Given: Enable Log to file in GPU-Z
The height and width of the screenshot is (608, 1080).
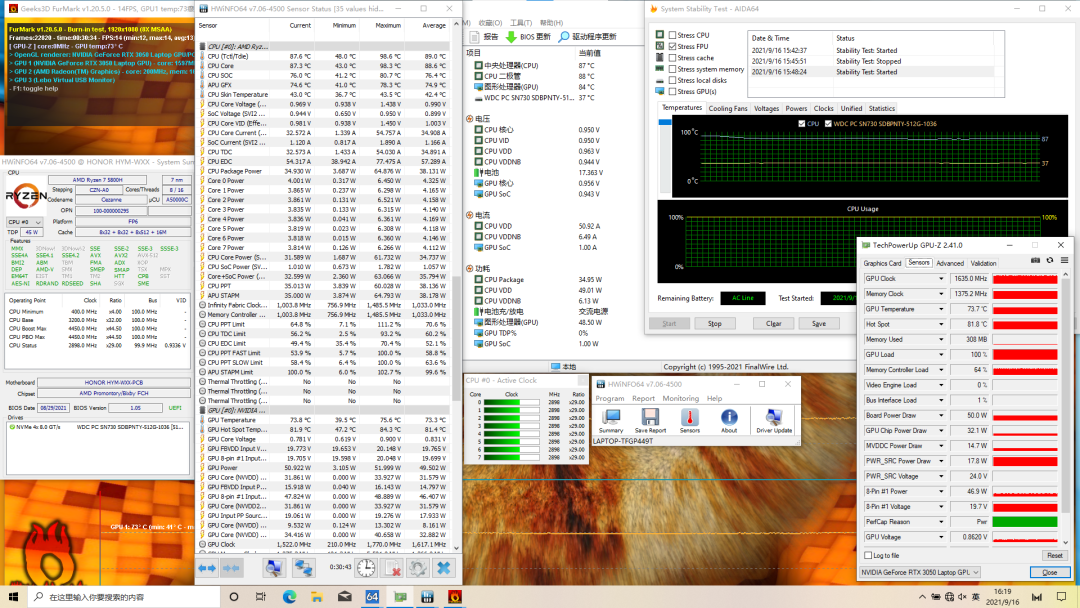Looking at the screenshot, I should pyautogui.click(x=868, y=555).
